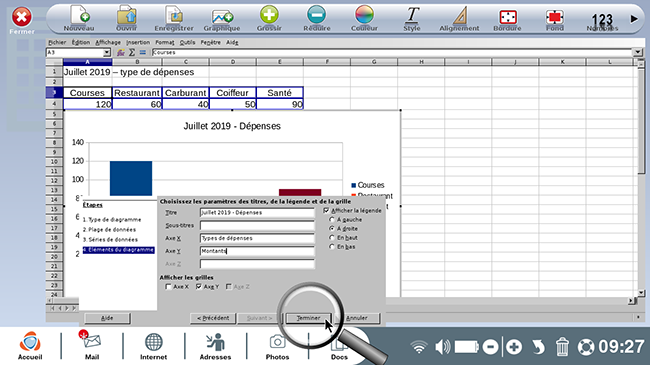Click the formula input line
The width and height of the screenshot is (650, 365).
[392, 52]
